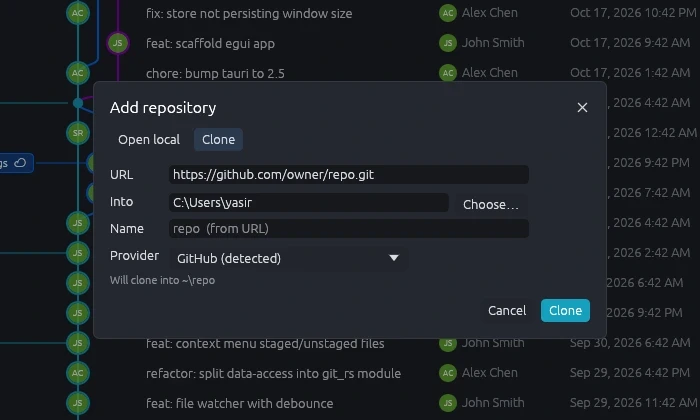Click author name Alex Chen on top row

click(x=490, y=13)
